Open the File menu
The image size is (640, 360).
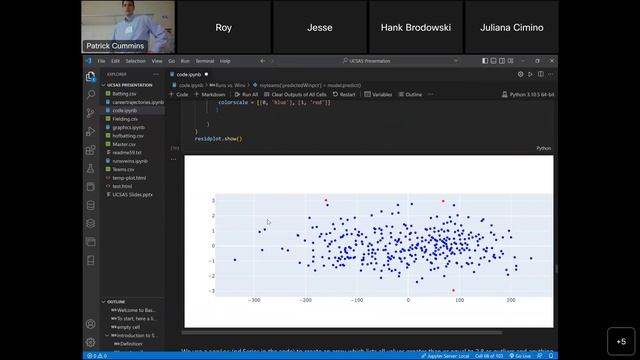pos(101,61)
